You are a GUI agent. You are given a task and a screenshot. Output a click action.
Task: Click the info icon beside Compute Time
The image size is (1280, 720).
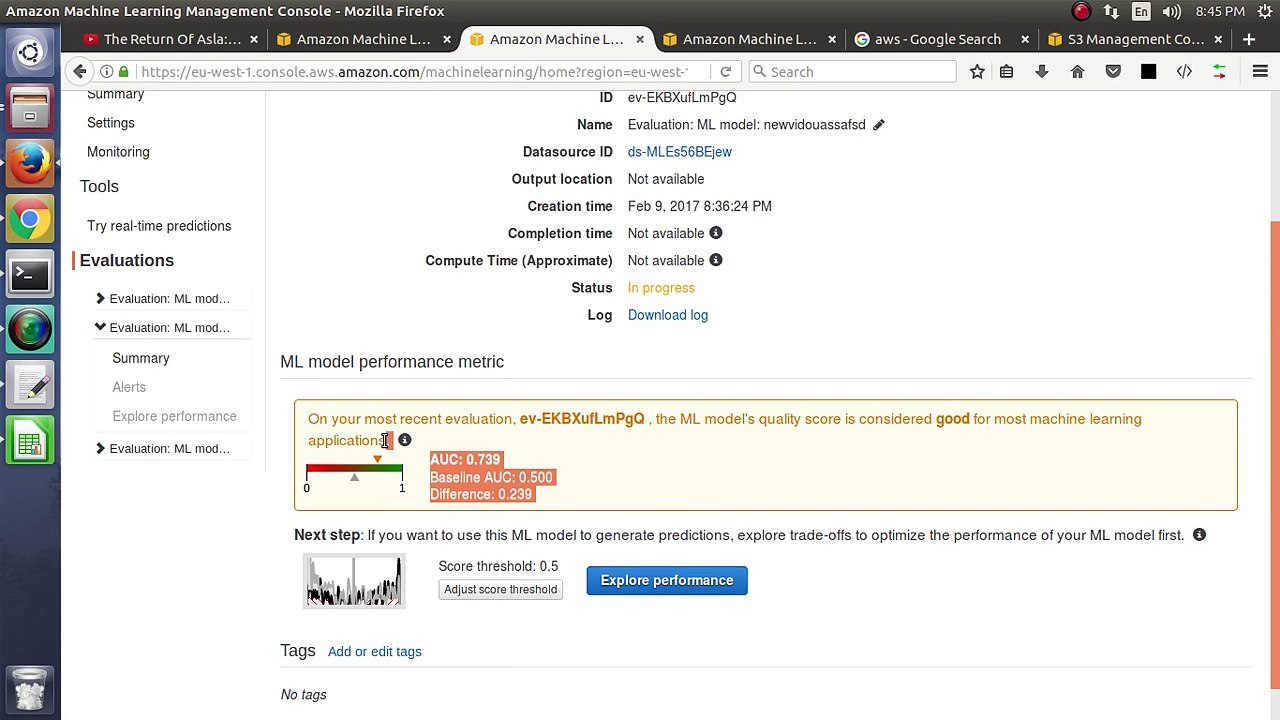716,260
